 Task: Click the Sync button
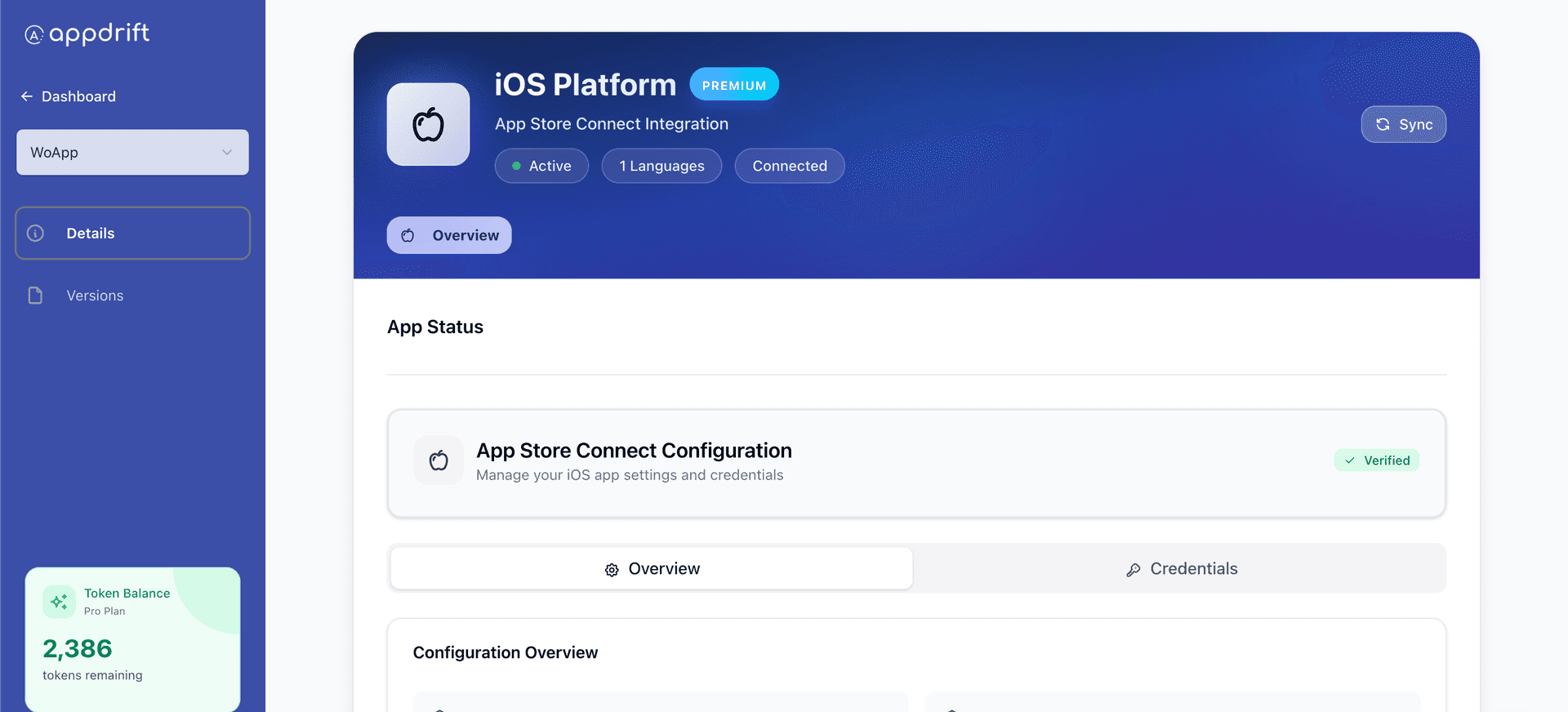[1404, 124]
